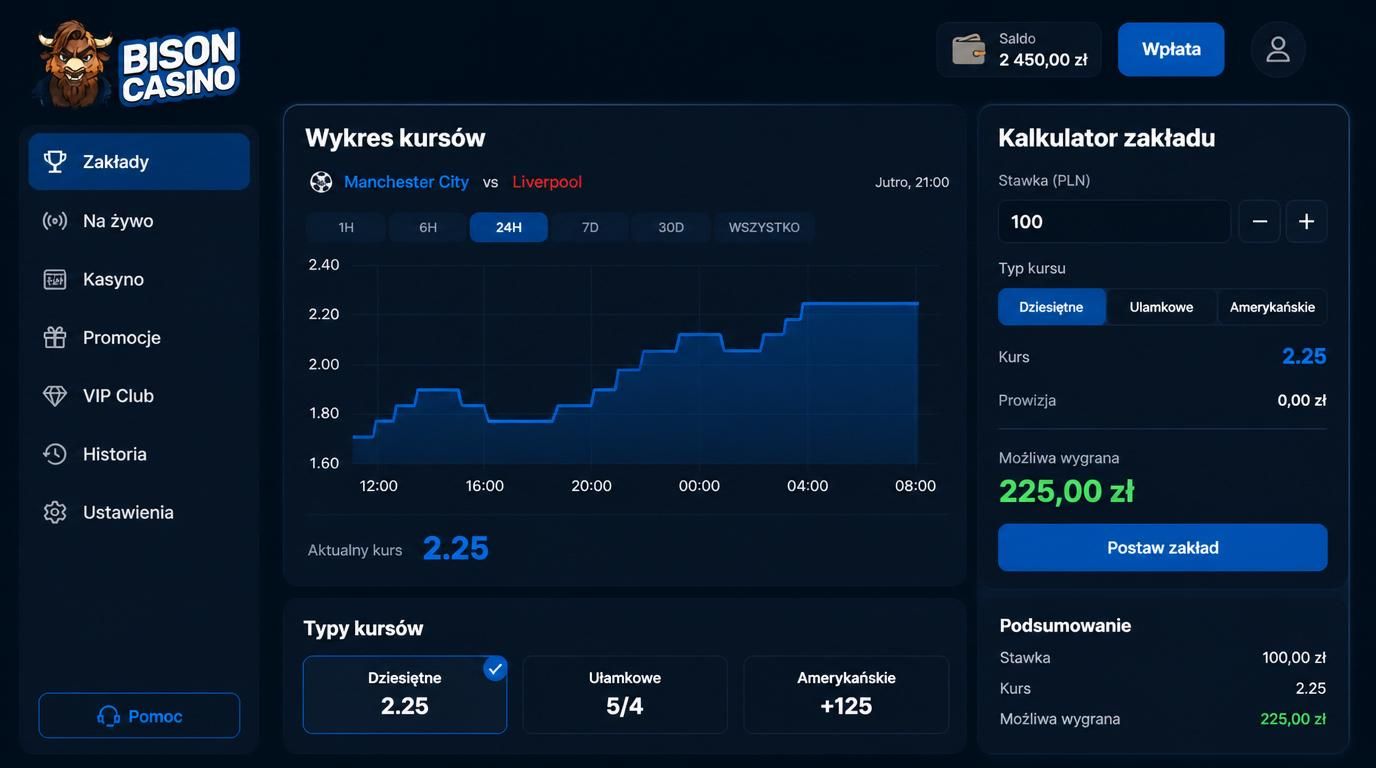Screen dimensions: 1376x768
Task: Click the Stawka 100,00 zł in Podsumowanie
Action: [1294, 658]
